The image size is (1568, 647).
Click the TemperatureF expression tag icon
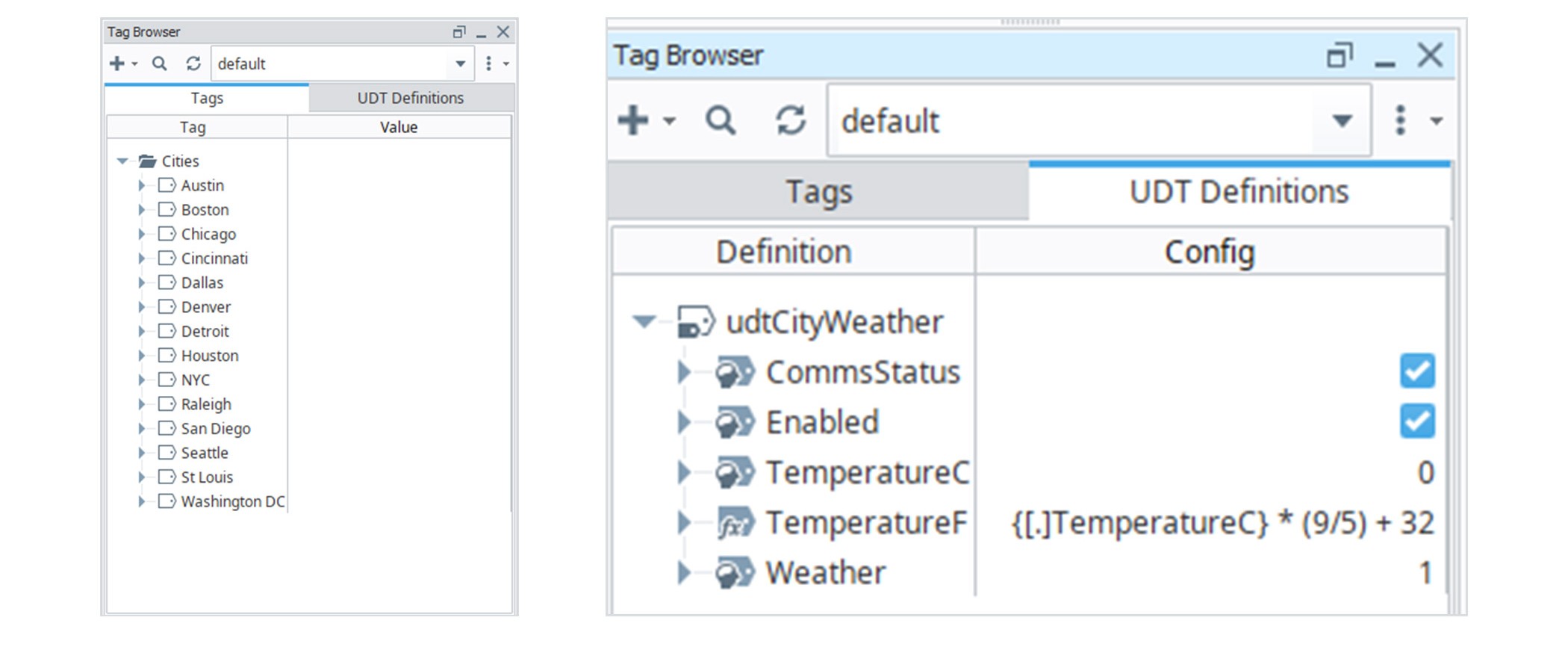coord(735,523)
